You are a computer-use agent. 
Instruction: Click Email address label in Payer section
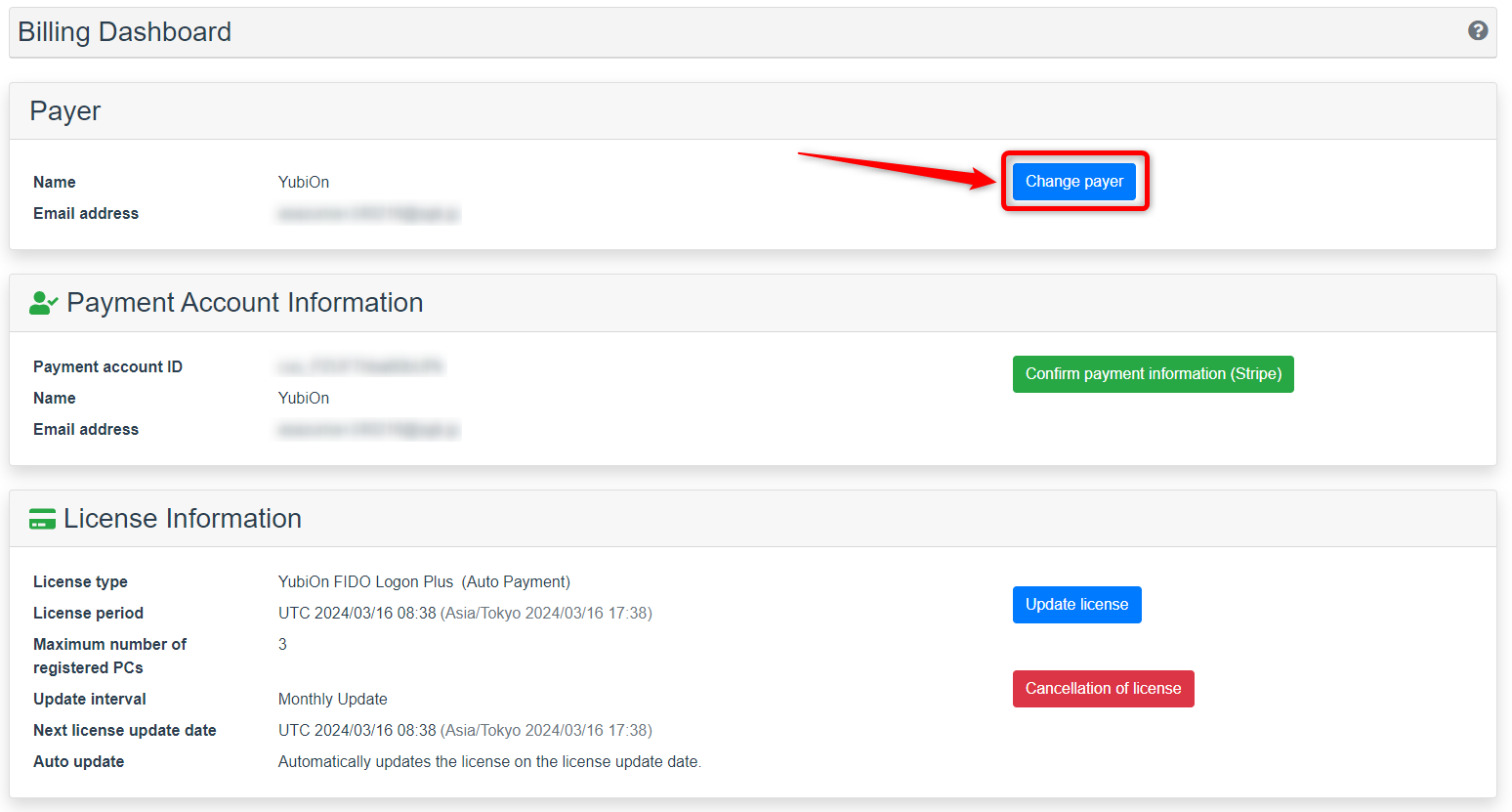(86, 214)
